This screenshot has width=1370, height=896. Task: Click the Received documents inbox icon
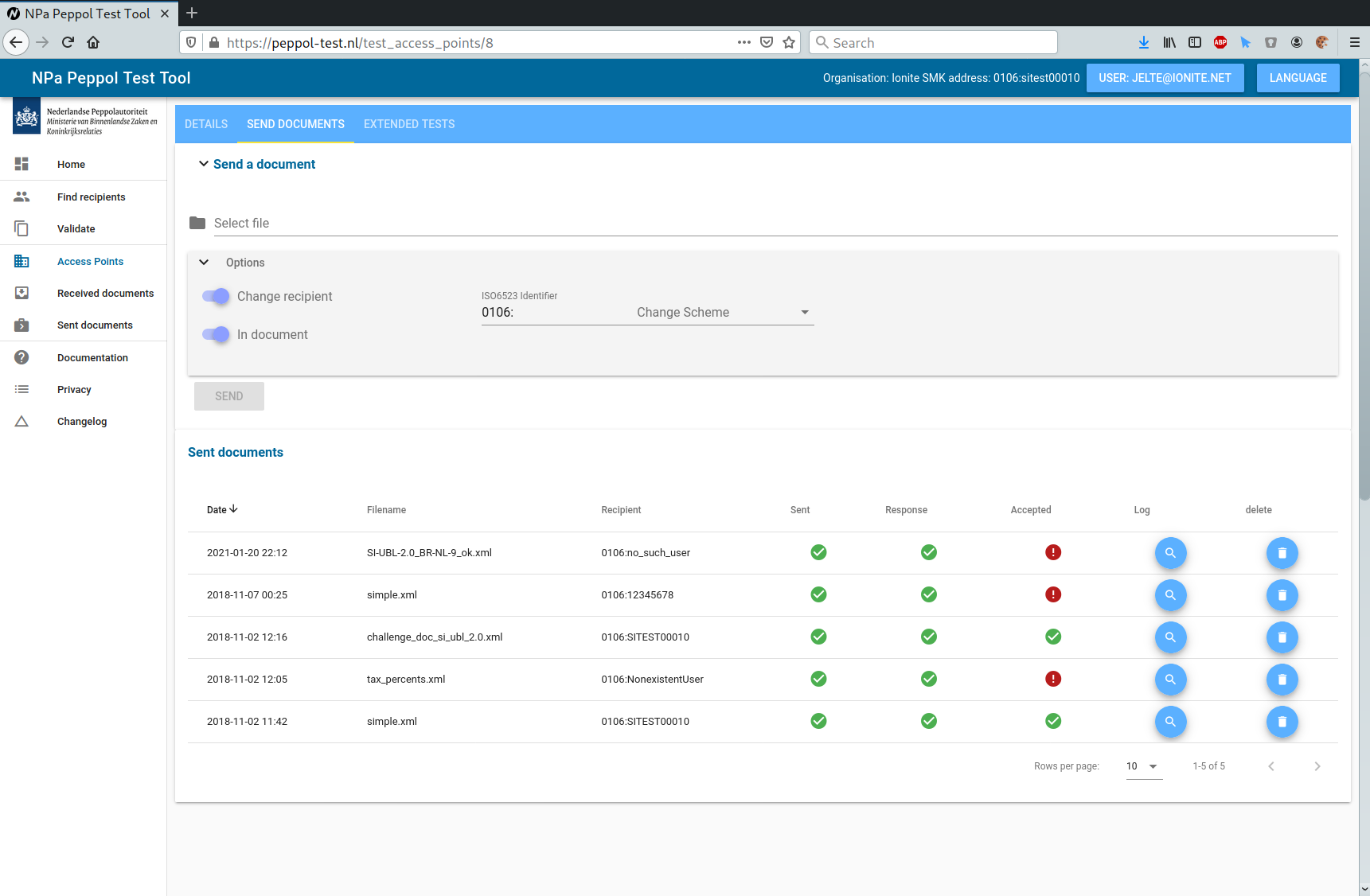point(21,293)
